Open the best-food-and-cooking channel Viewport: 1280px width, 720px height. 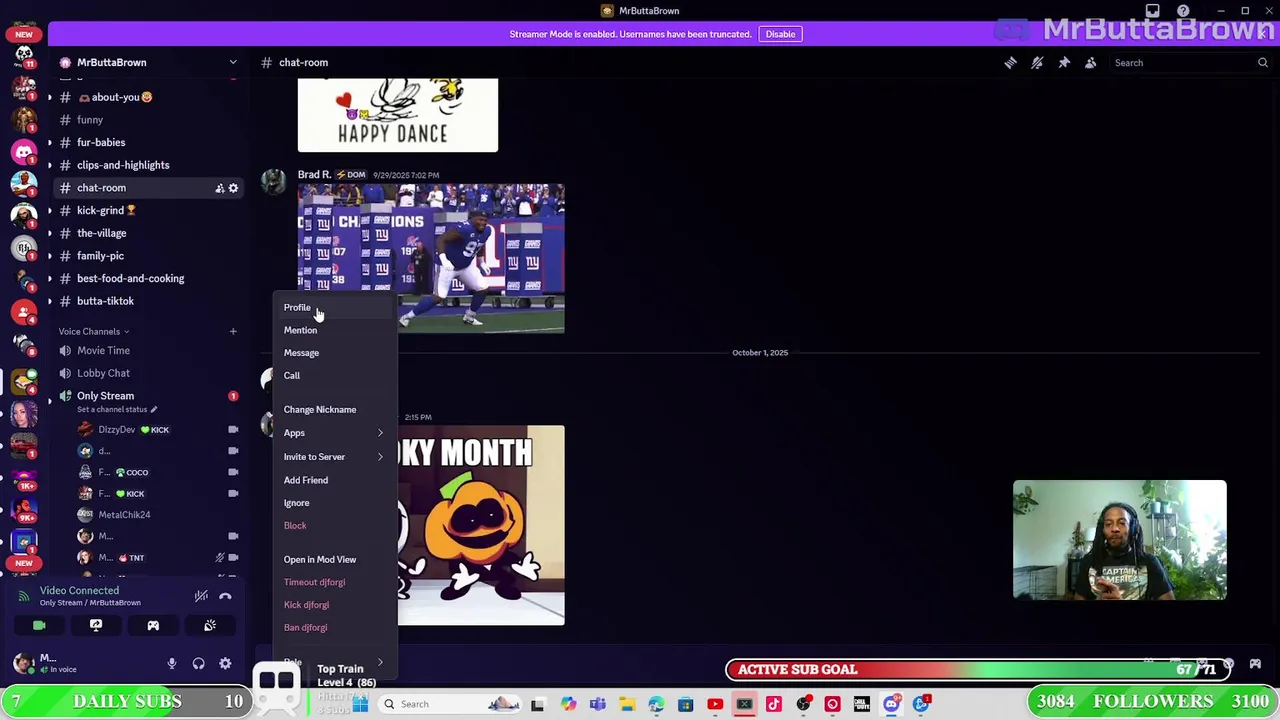148,278
